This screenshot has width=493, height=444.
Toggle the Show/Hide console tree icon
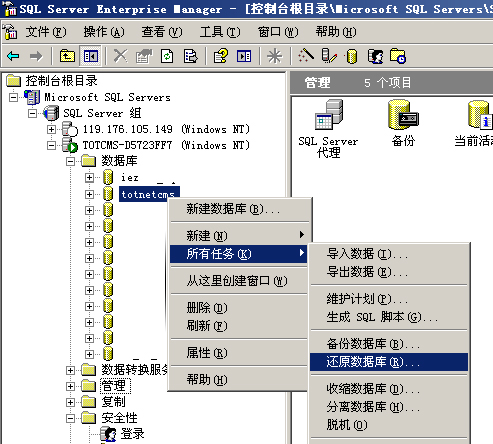tap(91, 56)
